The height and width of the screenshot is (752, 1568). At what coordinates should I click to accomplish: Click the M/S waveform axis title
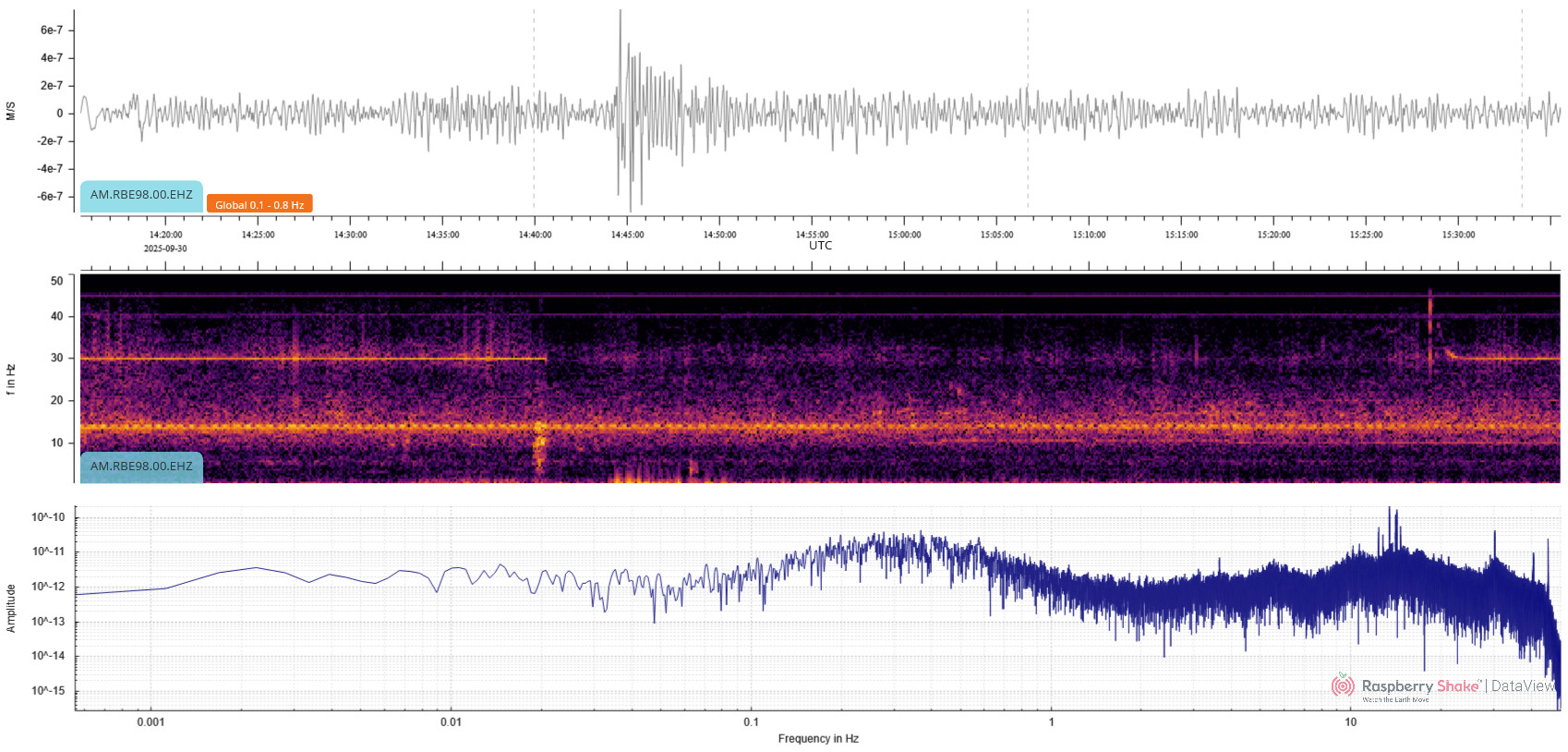click(x=11, y=111)
